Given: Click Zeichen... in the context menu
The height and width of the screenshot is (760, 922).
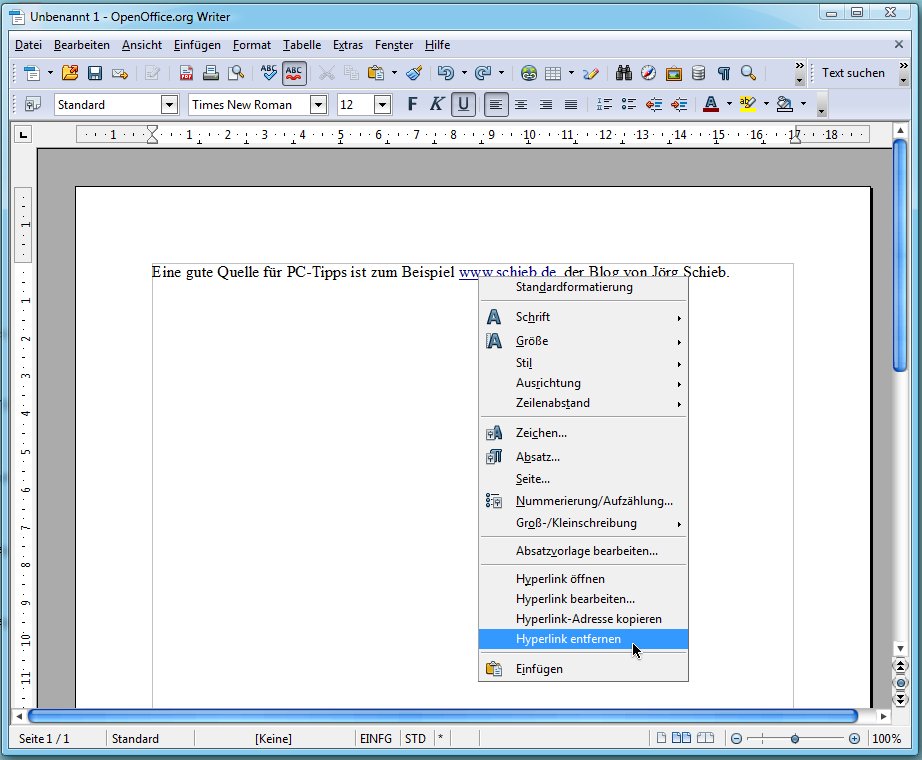Looking at the screenshot, I should (583, 434).
